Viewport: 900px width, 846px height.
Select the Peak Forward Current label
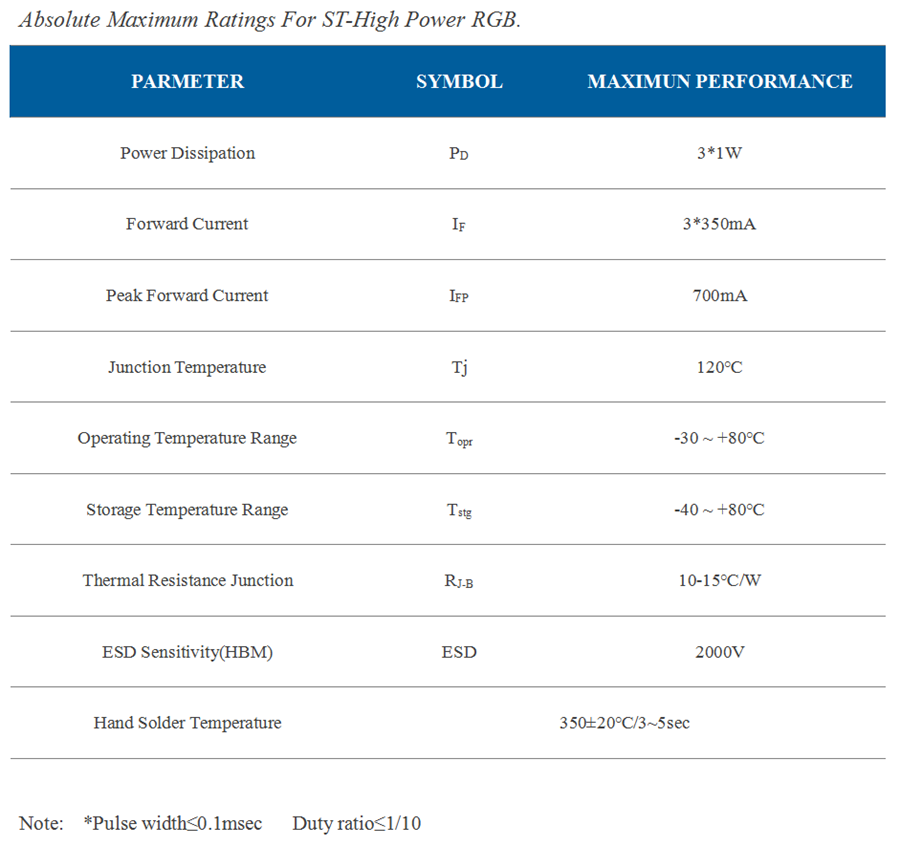click(x=187, y=295)
